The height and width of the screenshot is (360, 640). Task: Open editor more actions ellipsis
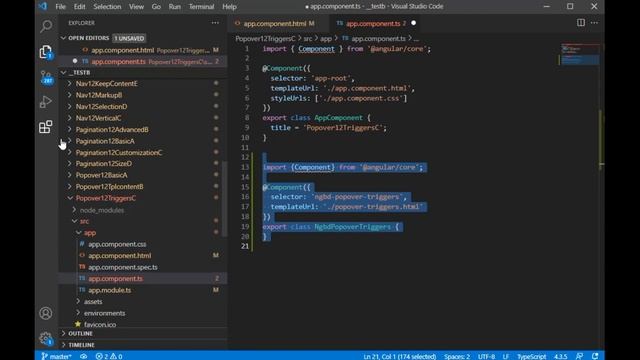[x=594, y=23]
